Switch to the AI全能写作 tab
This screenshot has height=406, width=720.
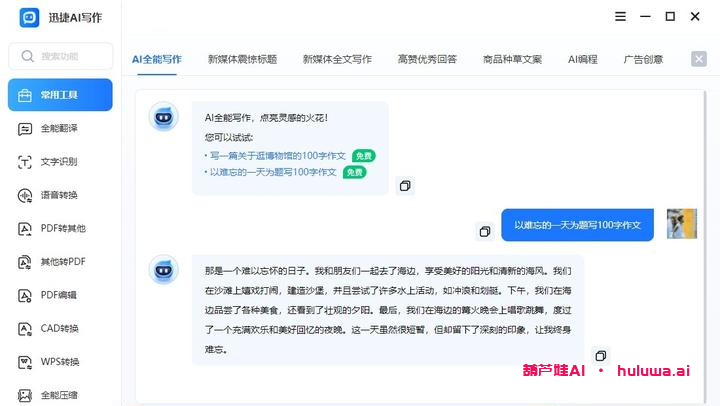[157, 59]
